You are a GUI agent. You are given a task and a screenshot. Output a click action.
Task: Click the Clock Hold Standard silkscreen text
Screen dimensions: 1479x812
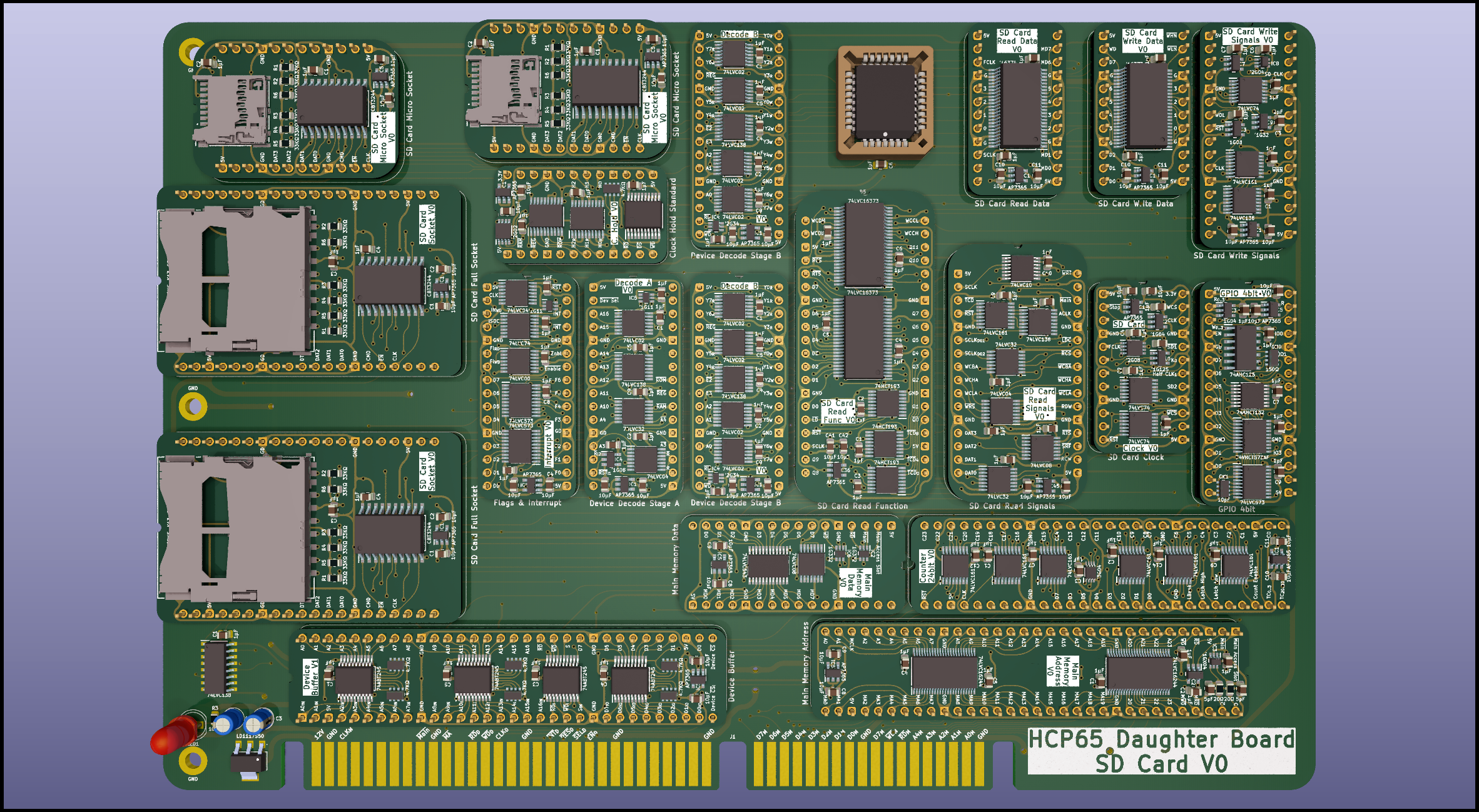[x=673, y=218]
